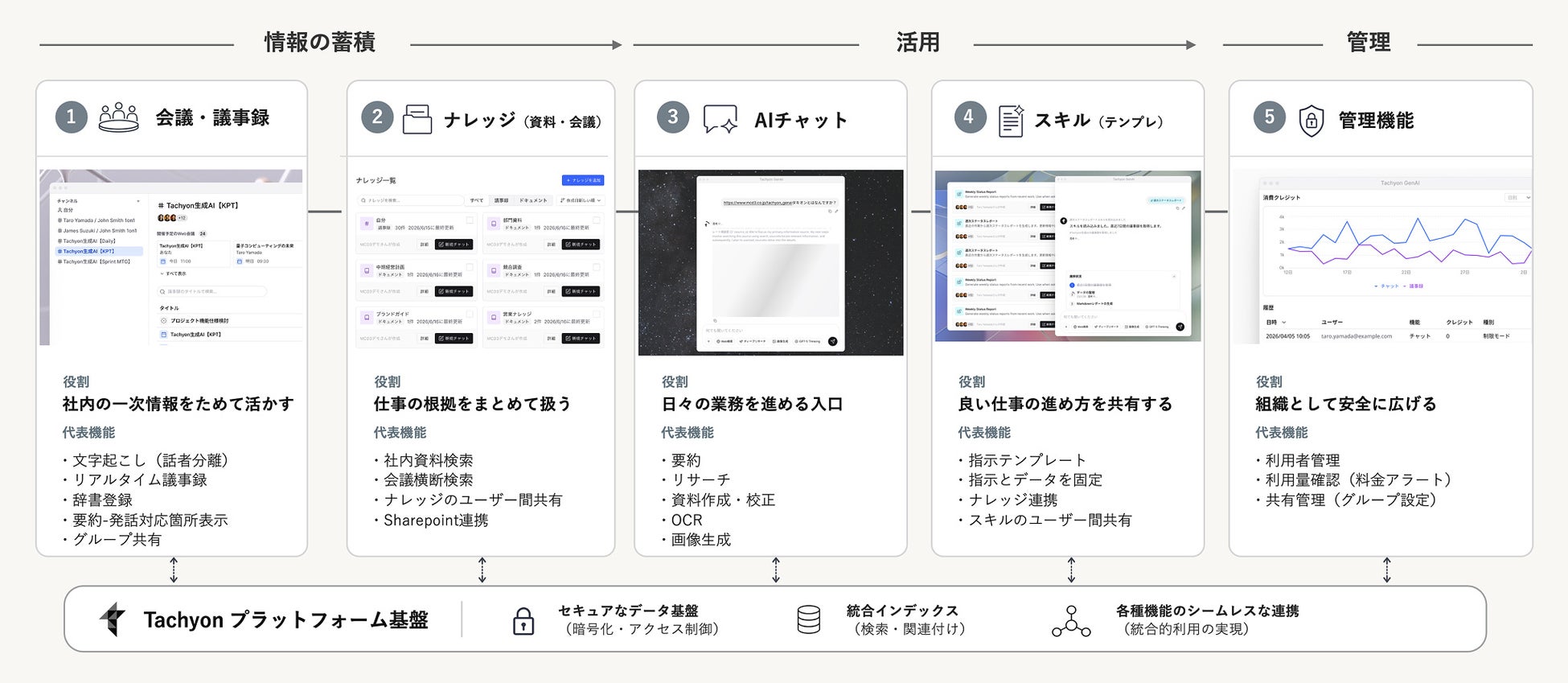Click the document icon on the 中期経営計画 card
Image resolution: width=1568 pixels, height=683 pixels.
(367, 270)
